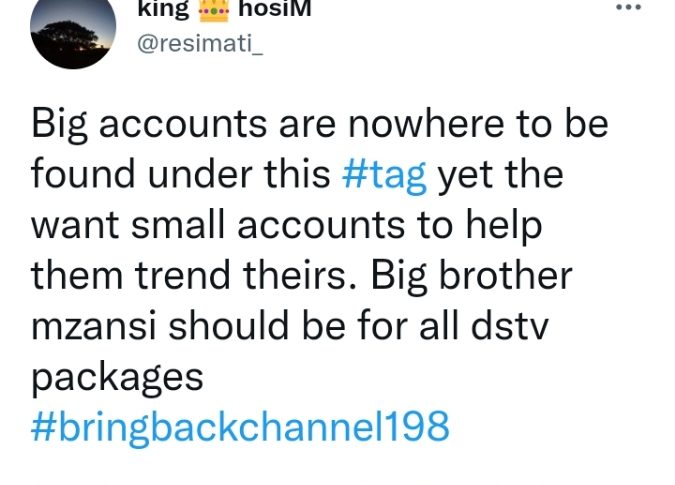This screenshot has height=485, width=675.
Task: Click 'found under this' tweet text
Action: click(181, 174)
